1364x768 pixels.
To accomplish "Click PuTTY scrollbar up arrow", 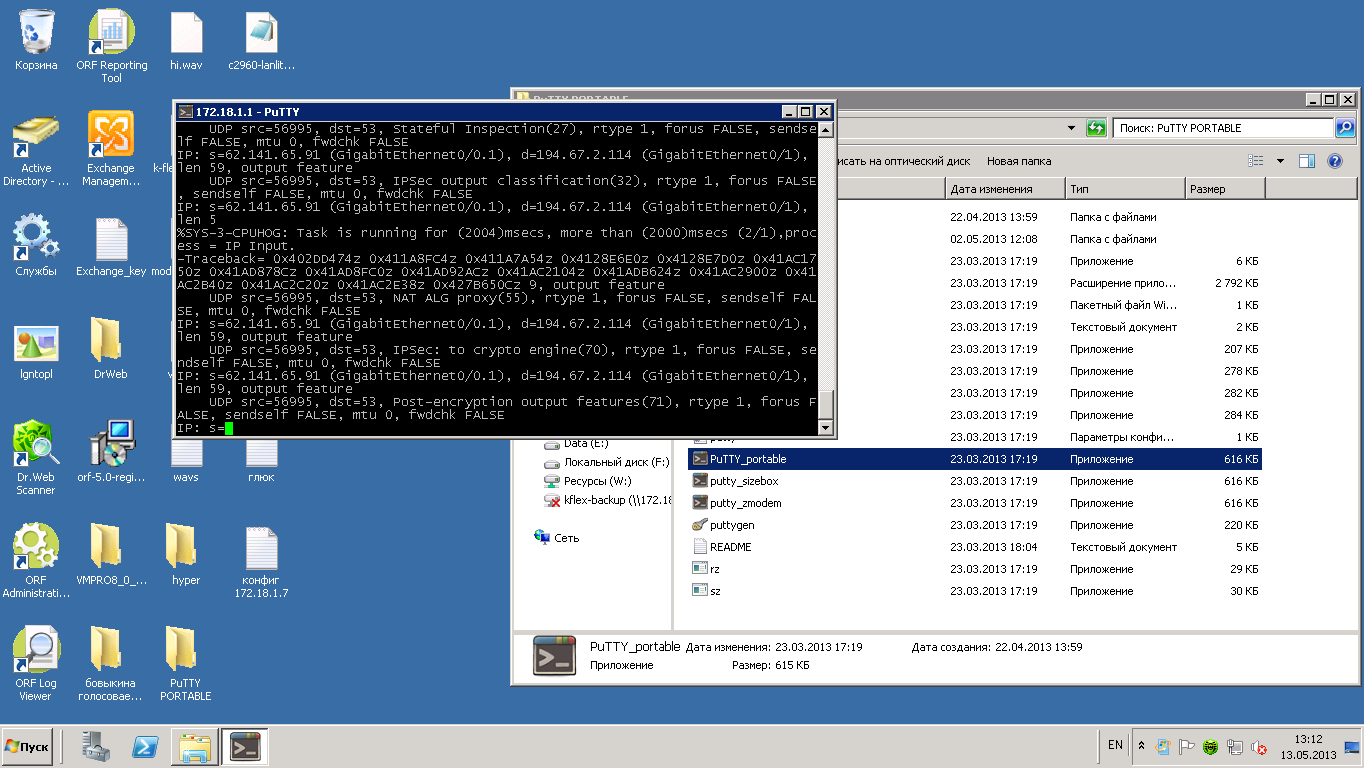I will 826,130.
